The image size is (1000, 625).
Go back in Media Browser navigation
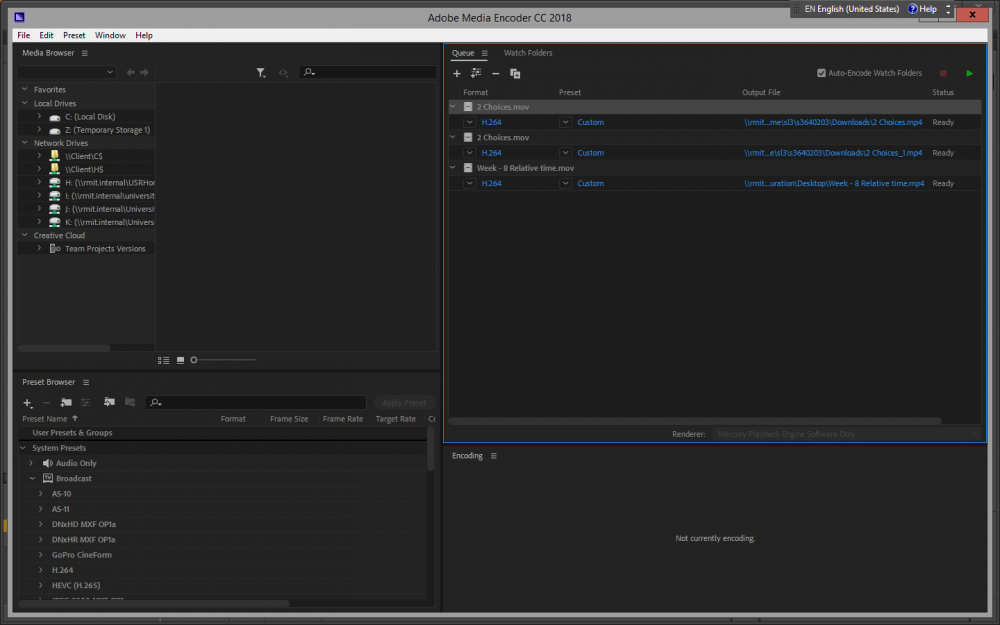(x=131, y=73)
